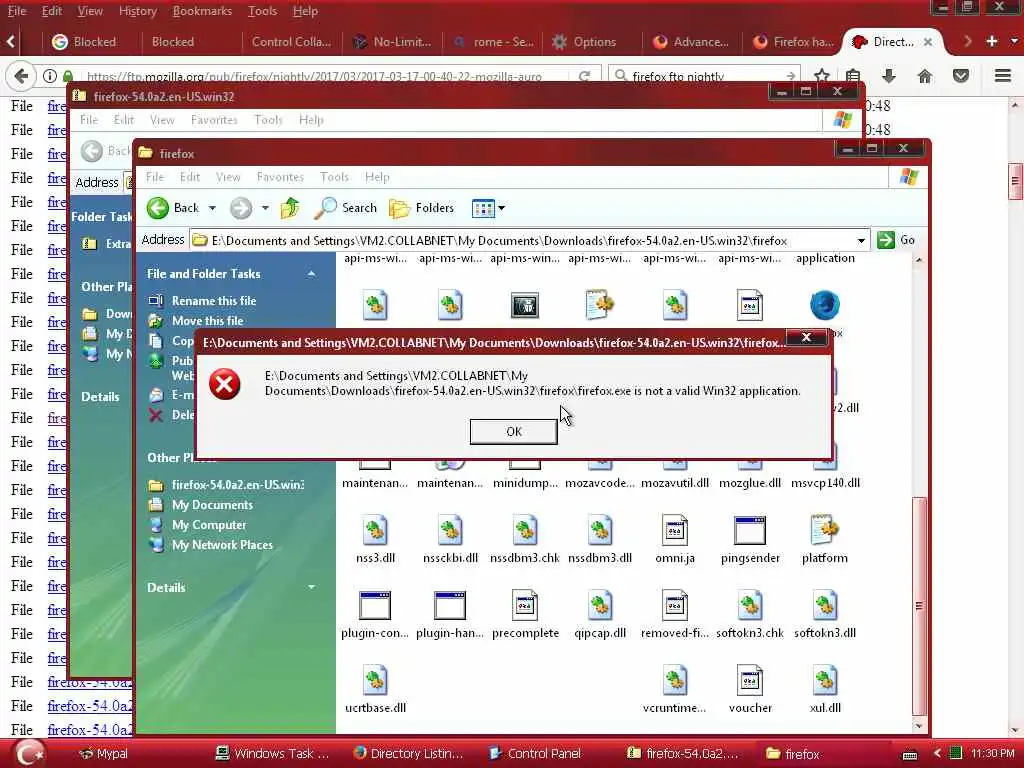Click the firefox folder vertical scrollbar thumb
Image resolution: width=1024 pixels, height=768 pixels.
tap(919, 605)
